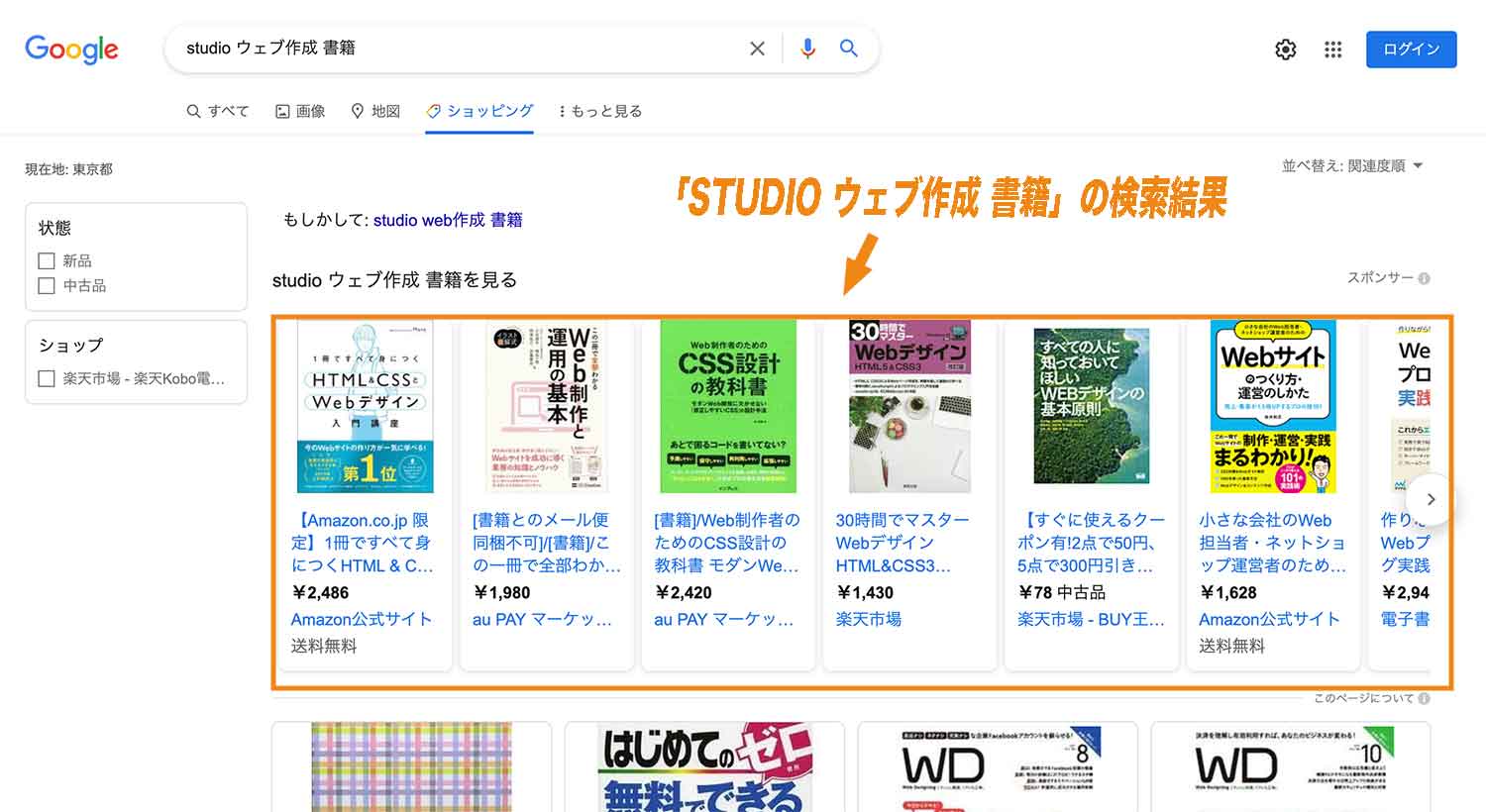Clear the search box with X icon
The image size is (1486, 812).
pos(757,49)
